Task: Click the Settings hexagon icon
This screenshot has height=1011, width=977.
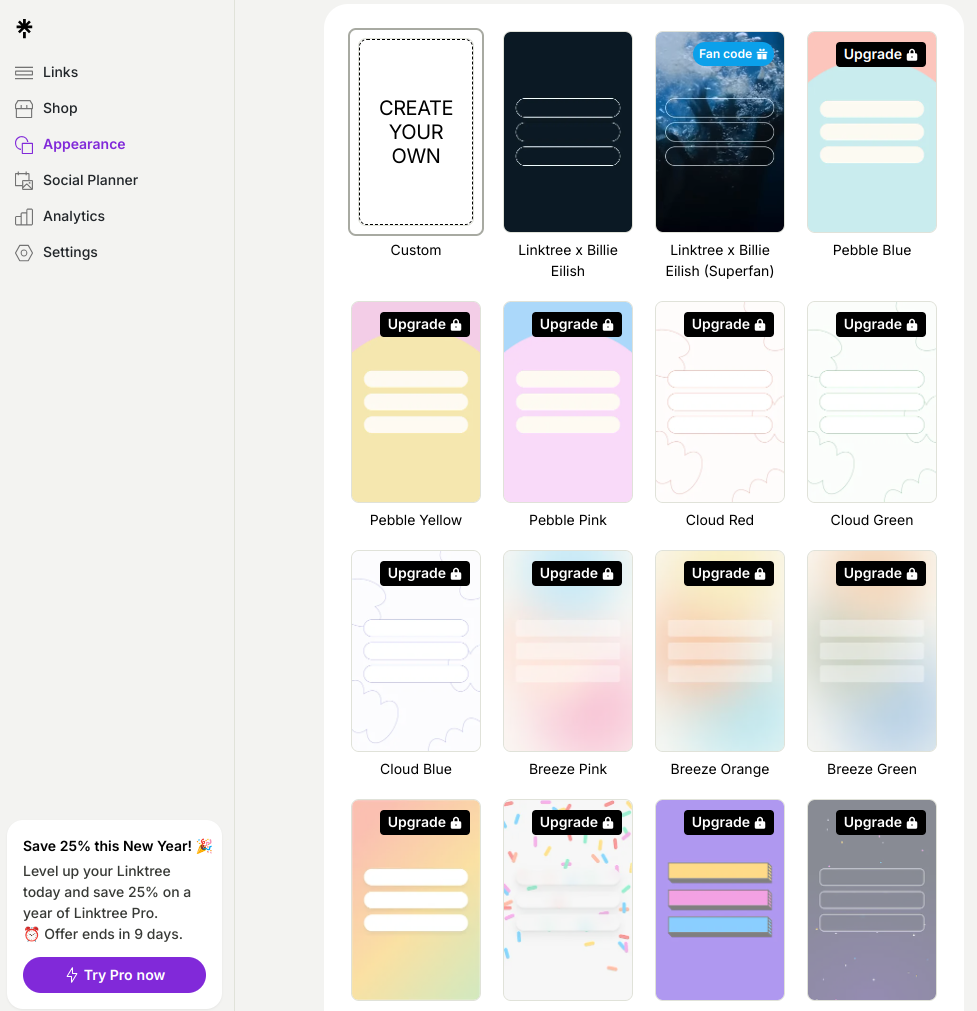Action: pyautogui.click(x=24, y=253)
